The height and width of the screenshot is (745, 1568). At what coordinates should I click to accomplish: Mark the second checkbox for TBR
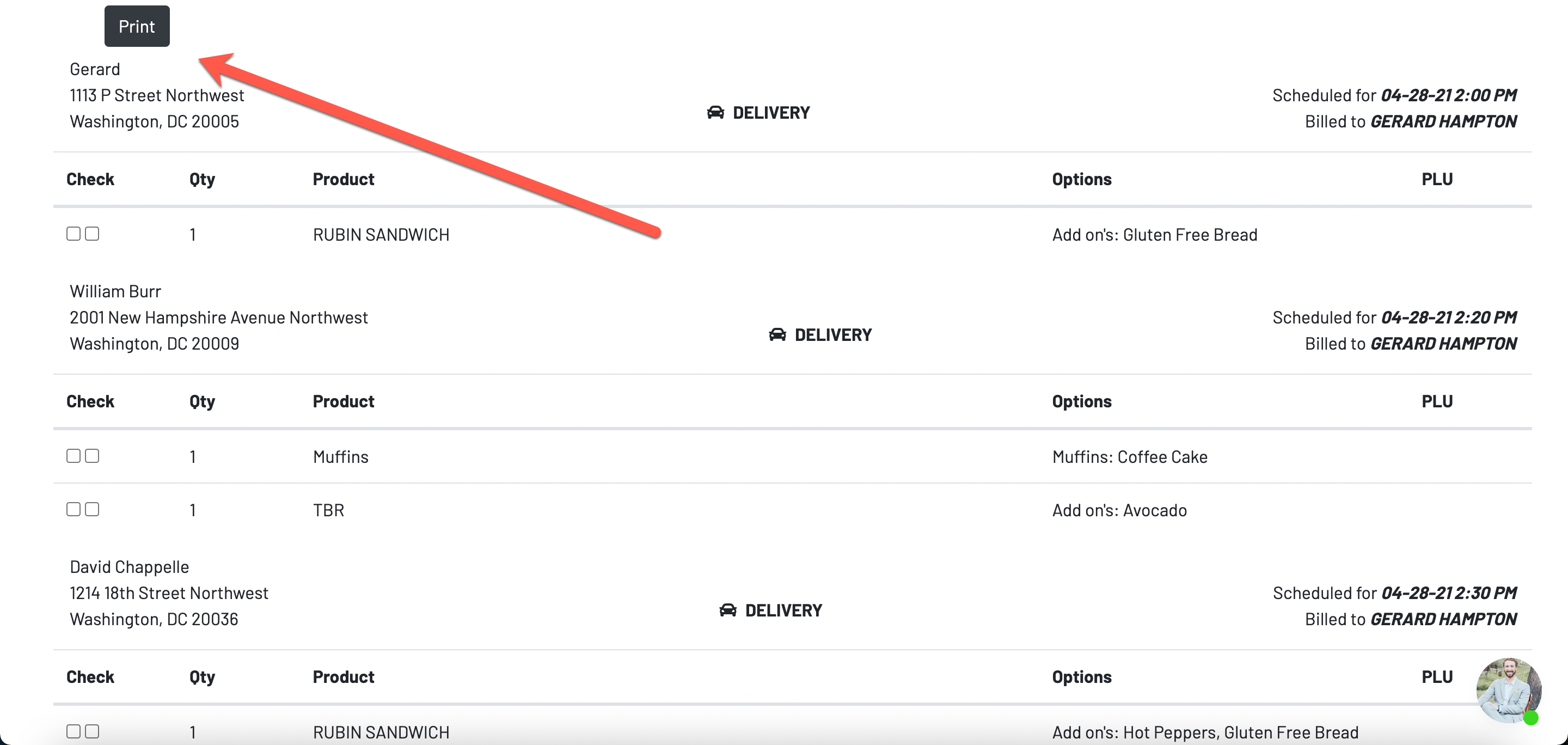[92, 509]
